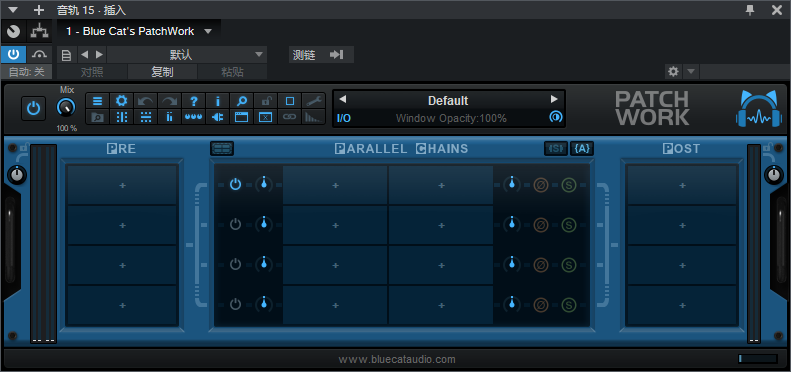Click the pin window icon
791x372 pixels.
pyautogui.click(x=751, y=9)
